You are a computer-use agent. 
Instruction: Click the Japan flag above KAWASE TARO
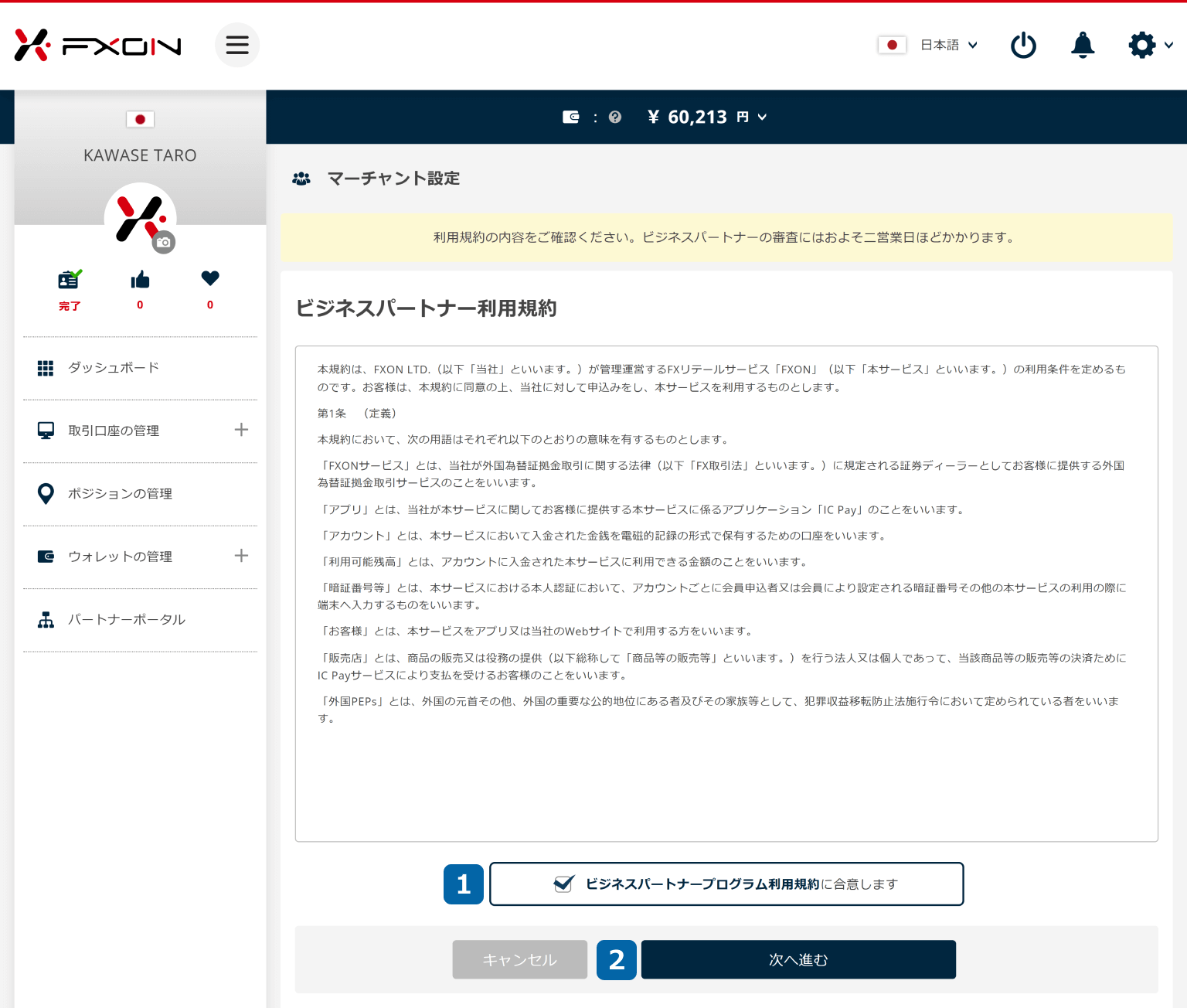[140, 119]
